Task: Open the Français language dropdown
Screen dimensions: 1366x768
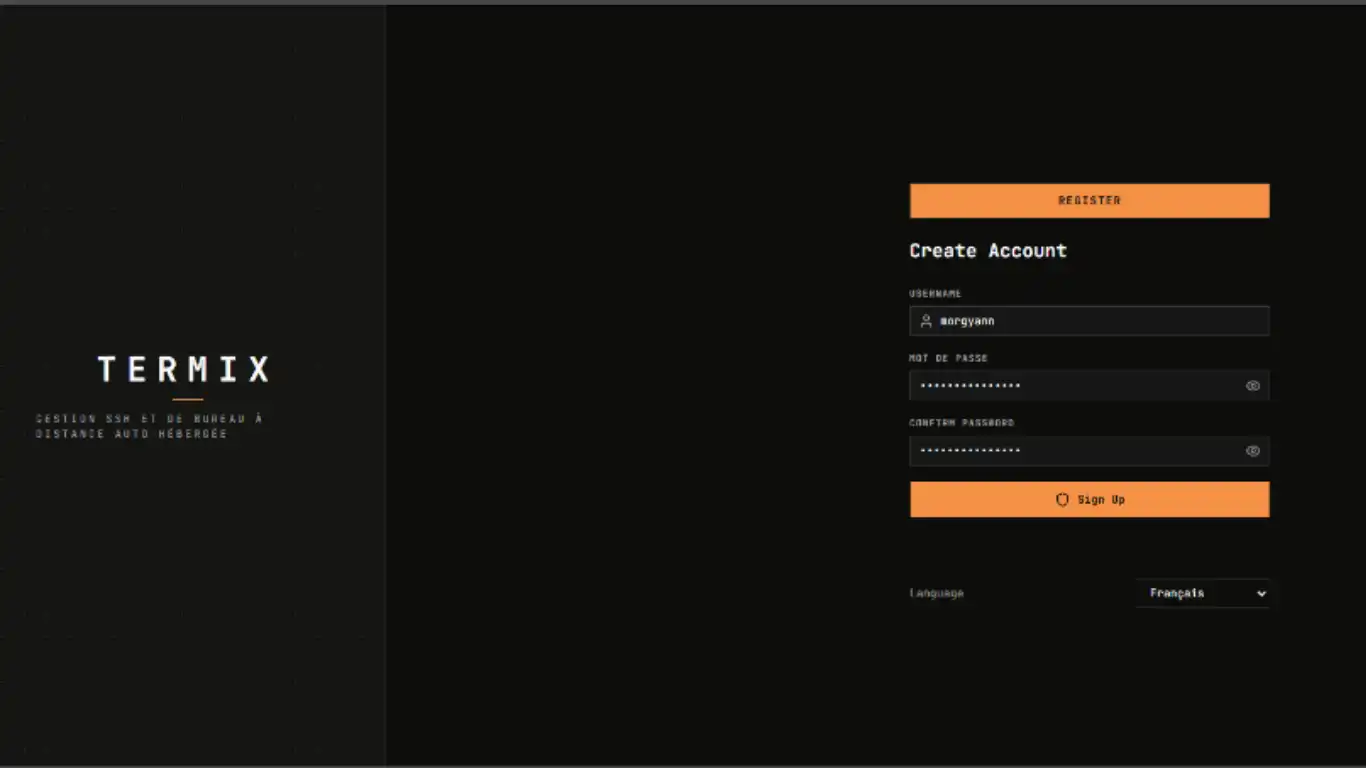Action: coord(1203,593)
